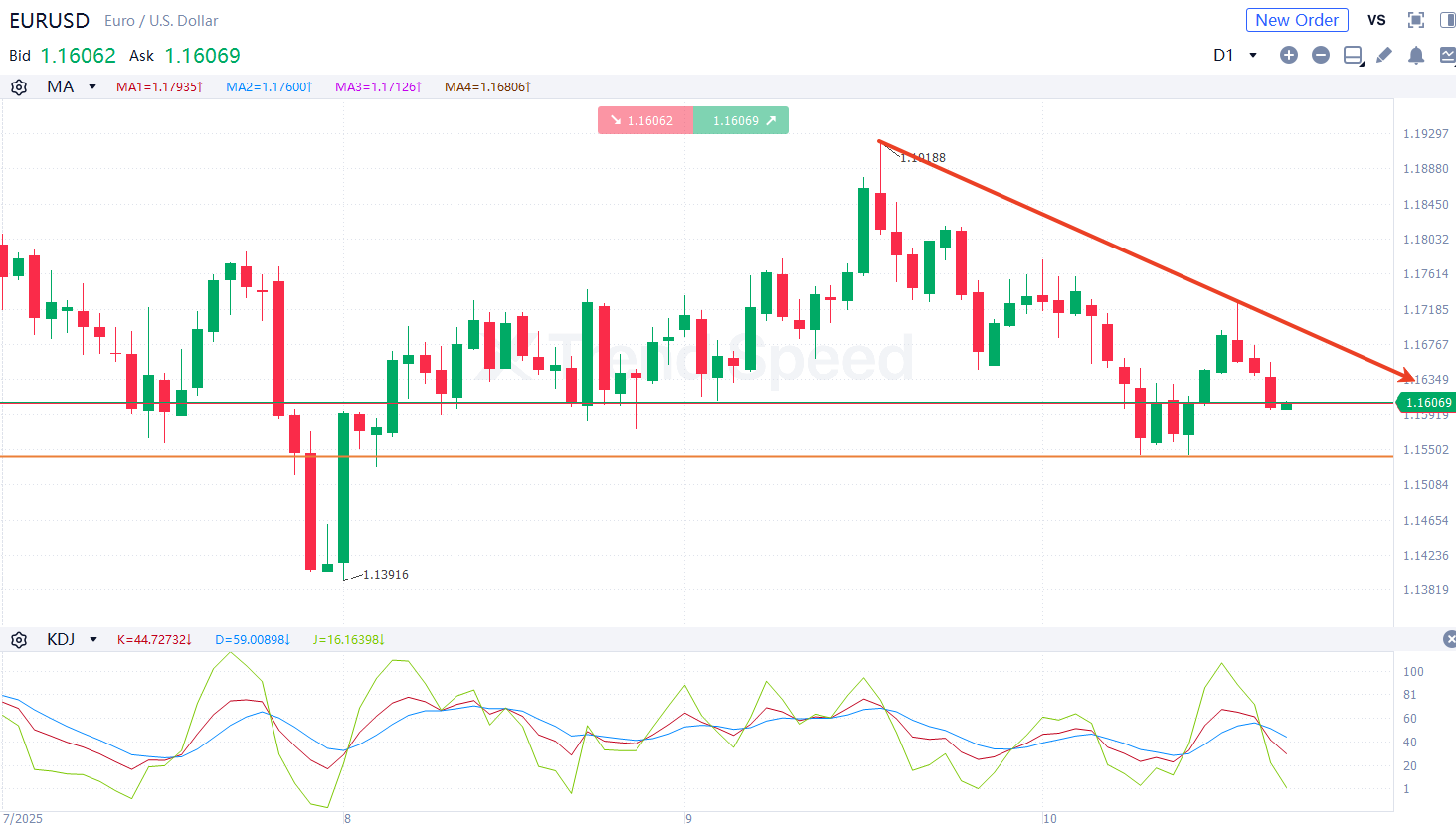Screen dimensions: 1456x827
Task: Open price alert bell
Action: (1416, 56)
